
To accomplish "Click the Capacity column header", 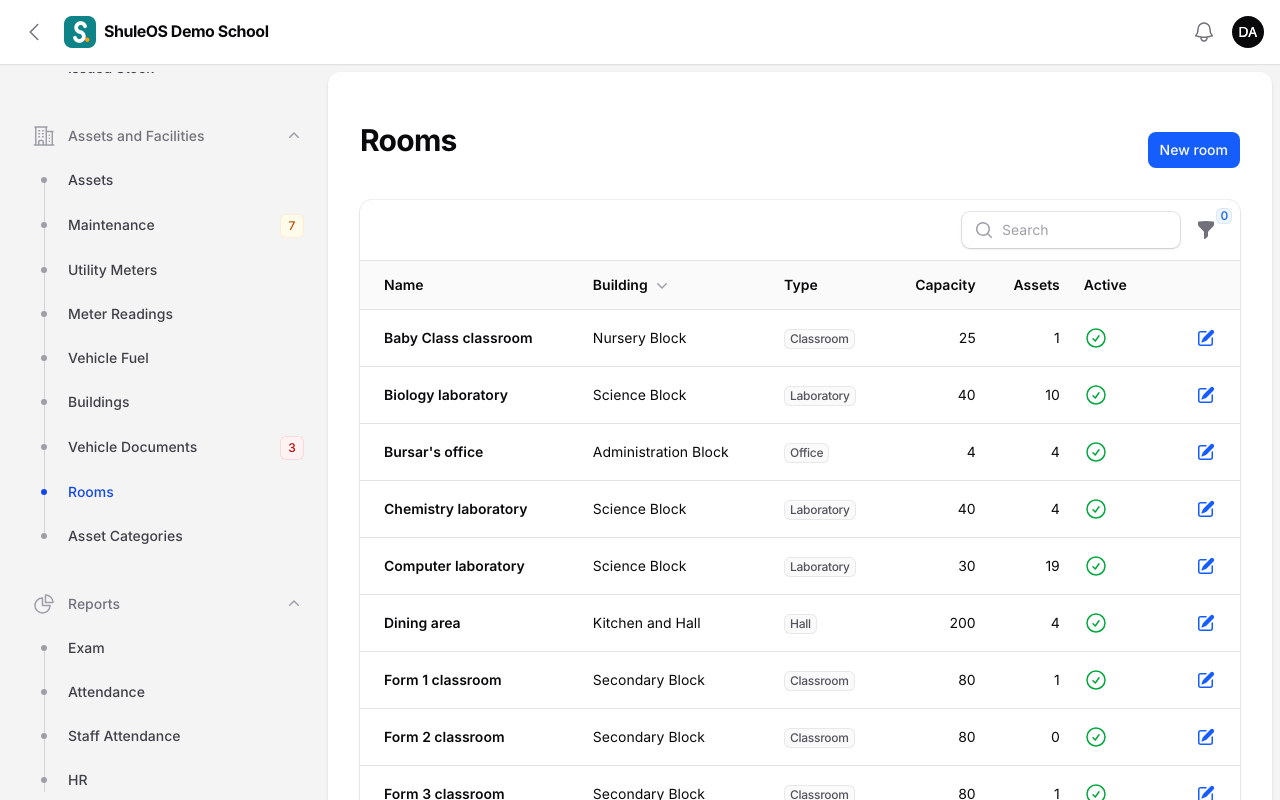I will [945, 285].
